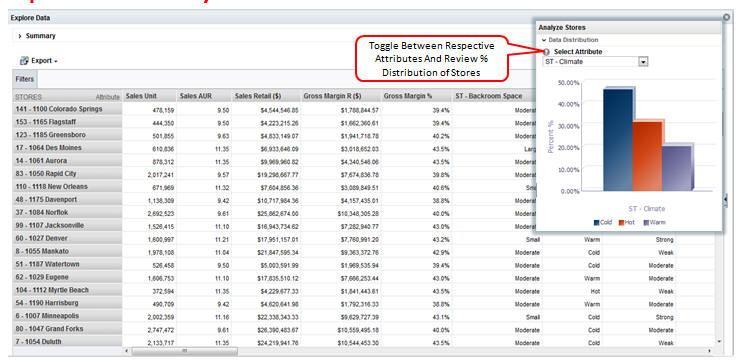Sort by Sales Unit column header
The width and height of the screenshot is (739, 362).
[x=149, y=96]
